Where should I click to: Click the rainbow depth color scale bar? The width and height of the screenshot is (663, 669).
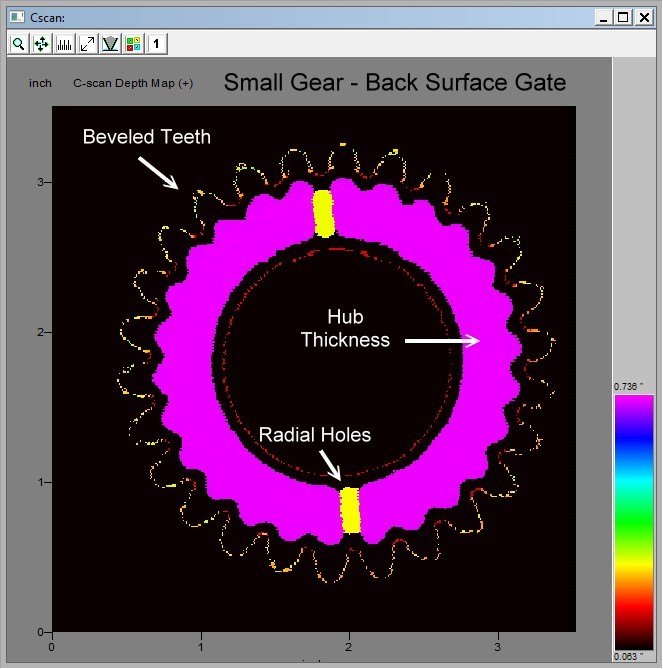[x=634, y=522]
